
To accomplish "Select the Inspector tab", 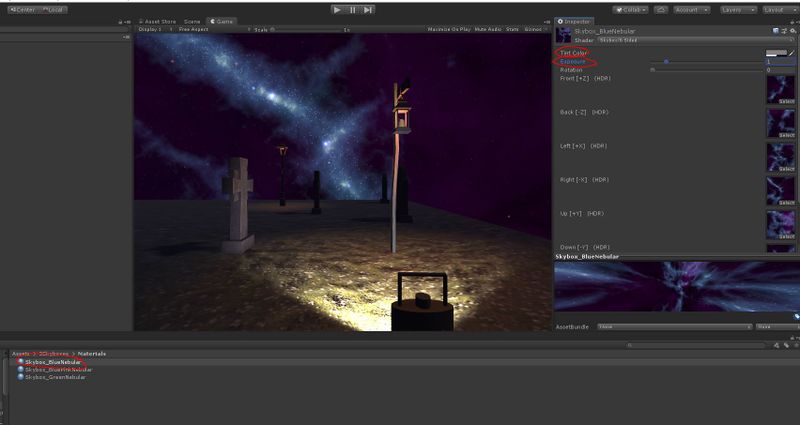I will (574, 21).
